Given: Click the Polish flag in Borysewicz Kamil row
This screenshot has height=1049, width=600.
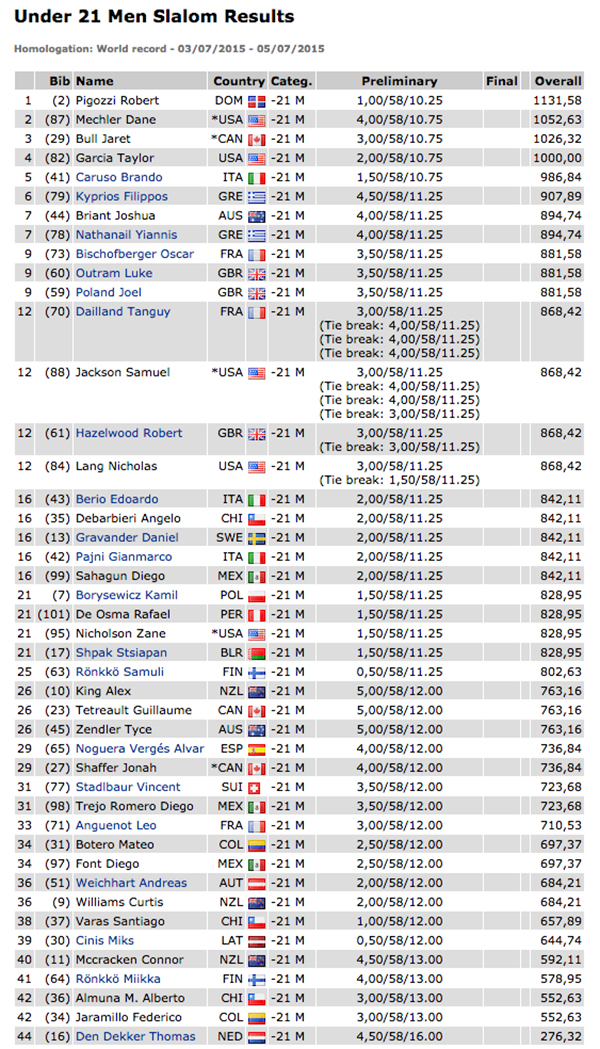Looking at the screenshot, I should pos(256,596).
